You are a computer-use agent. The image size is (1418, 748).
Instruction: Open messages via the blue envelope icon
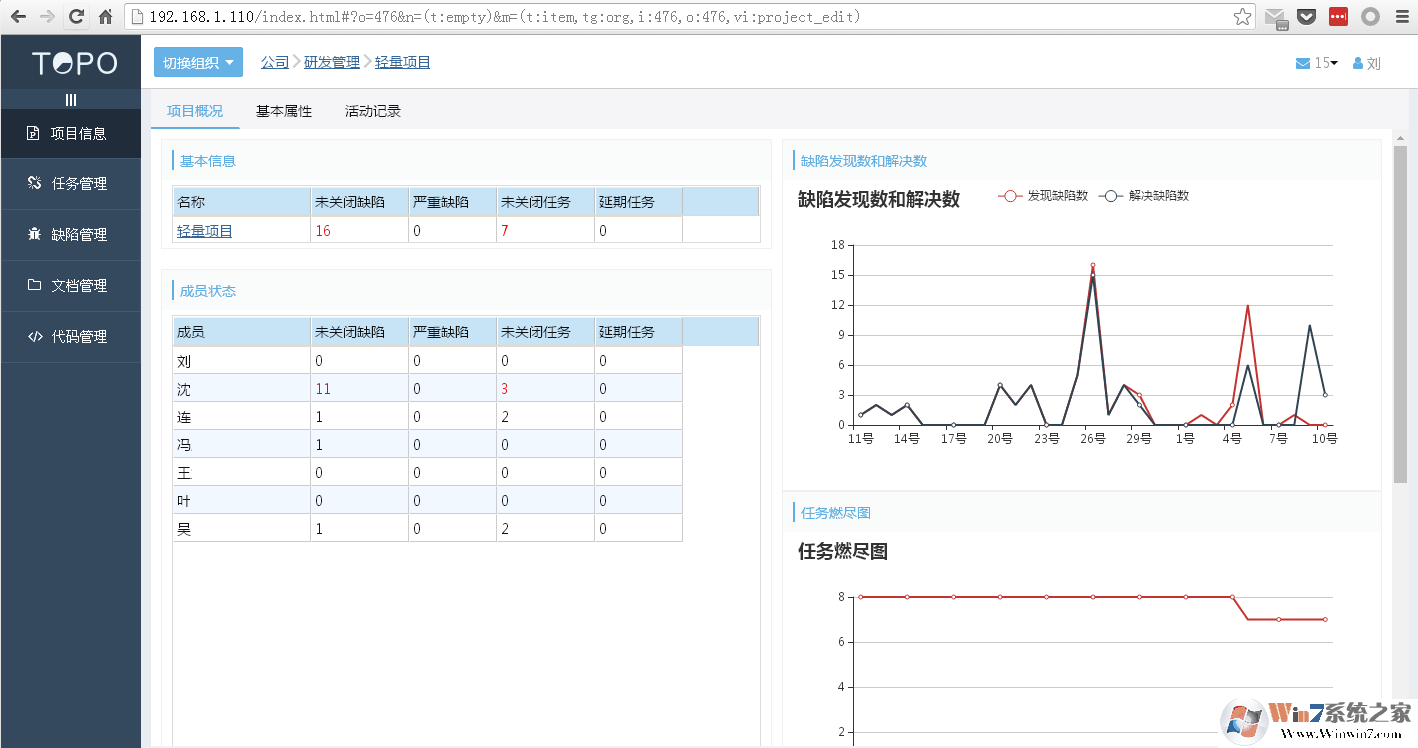[x=1302, y=62]
